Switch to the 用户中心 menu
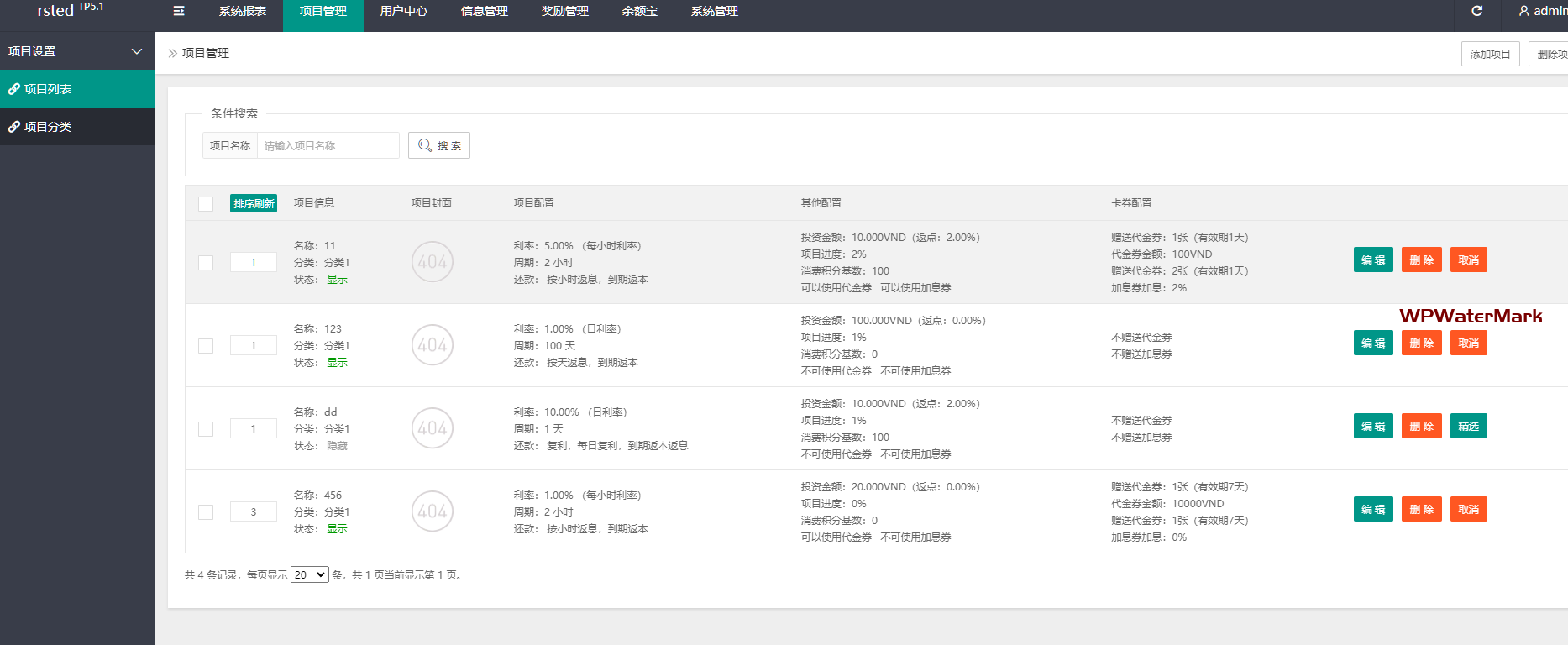This screenshot has width=1568, height=645. pyautogui.click(x=404, y=12)
